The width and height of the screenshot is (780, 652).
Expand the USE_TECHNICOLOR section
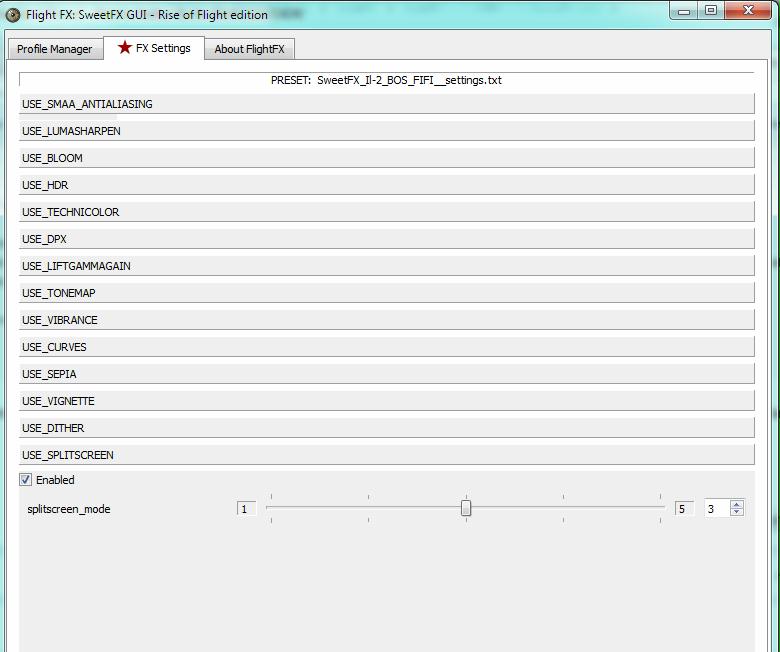click(387, 212)
